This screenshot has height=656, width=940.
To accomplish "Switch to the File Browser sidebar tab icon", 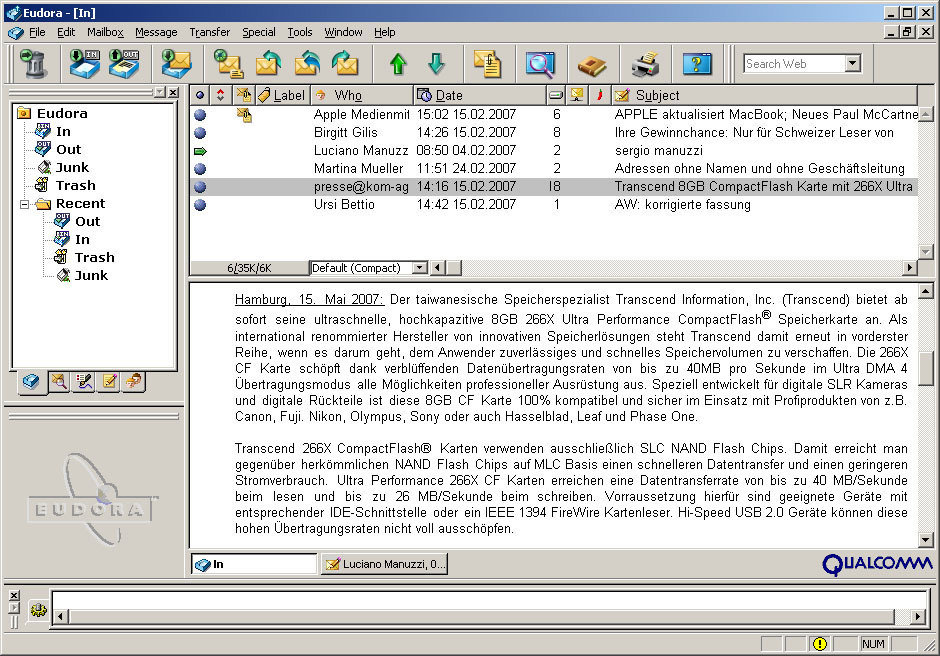I will point(59,381).
